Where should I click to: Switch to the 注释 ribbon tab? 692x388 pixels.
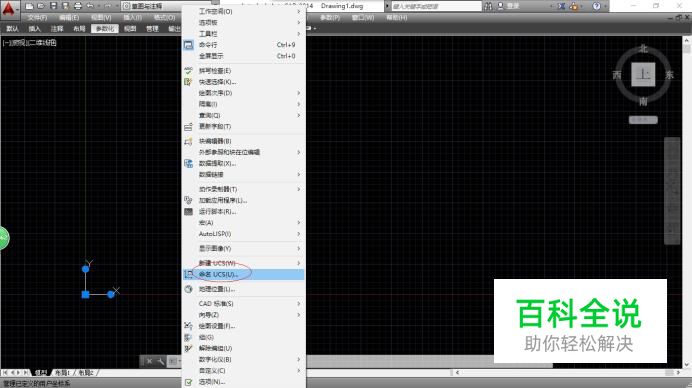57,29
